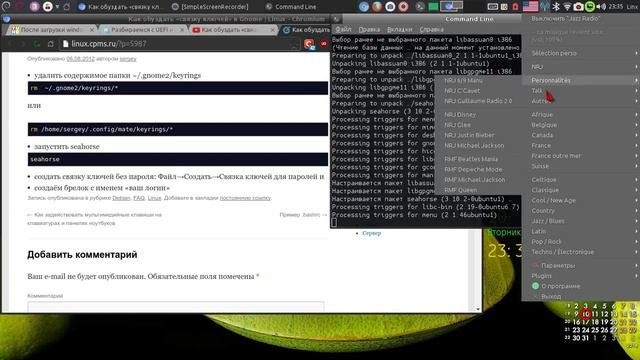640x360 pixels.
Task: Click the red C extension icon in Chromium
Action: pos(309,44)
